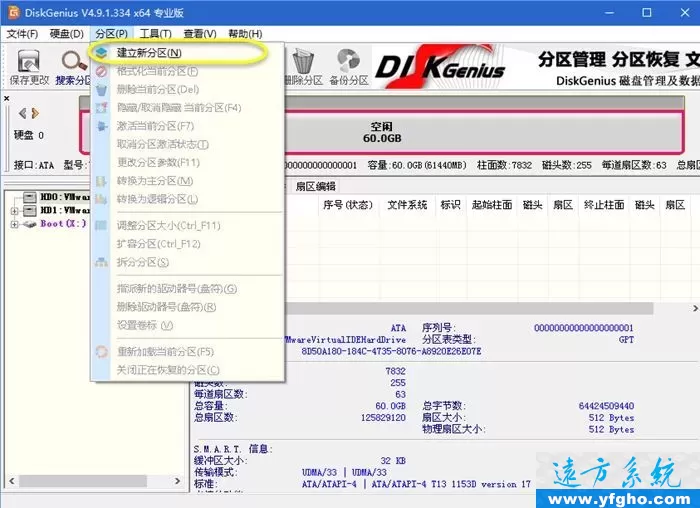
Task: Click 格式化当前分区(F) menu entry
Action: click(188, 71)
